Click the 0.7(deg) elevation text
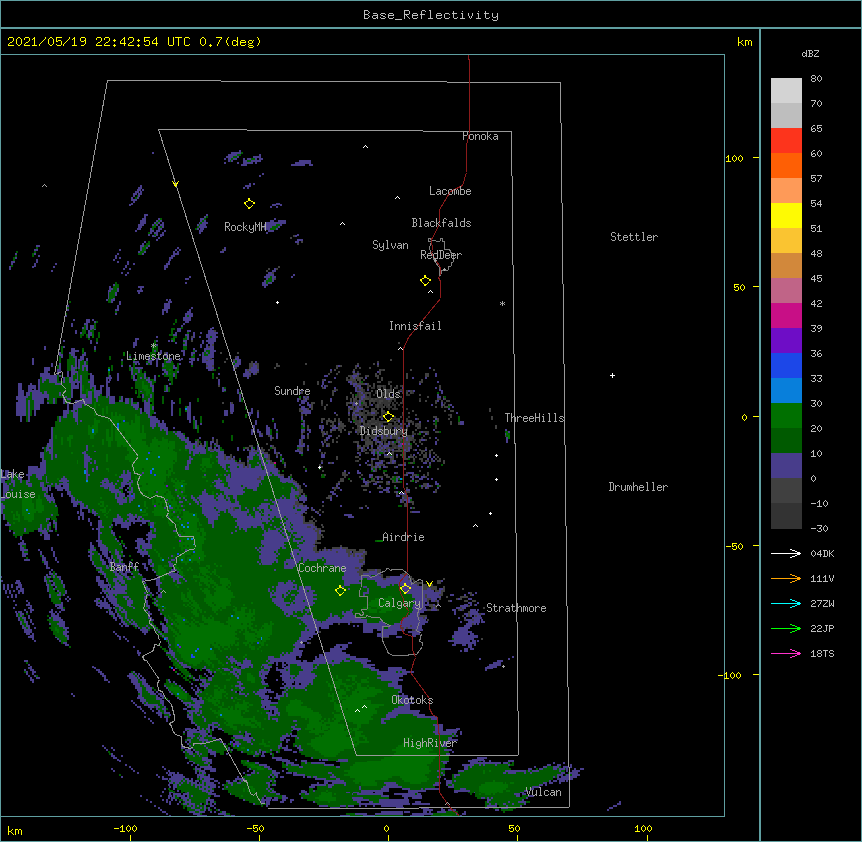The image size is (862, 842). 230,42
